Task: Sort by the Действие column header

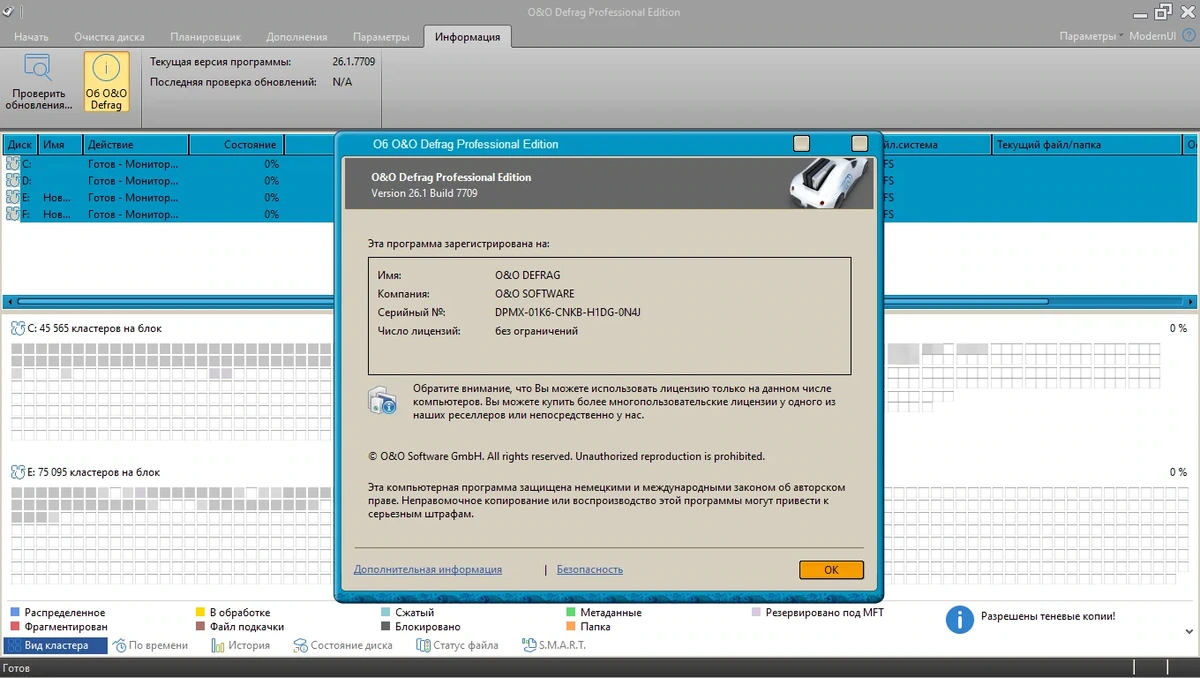Action: pos(136,145)
